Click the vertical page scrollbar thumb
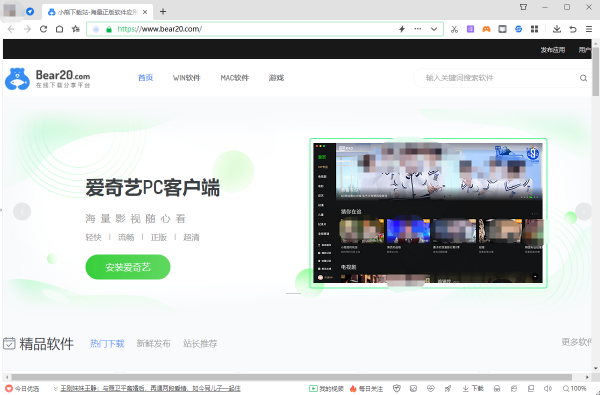600x395 pixels. coord(596,71)
